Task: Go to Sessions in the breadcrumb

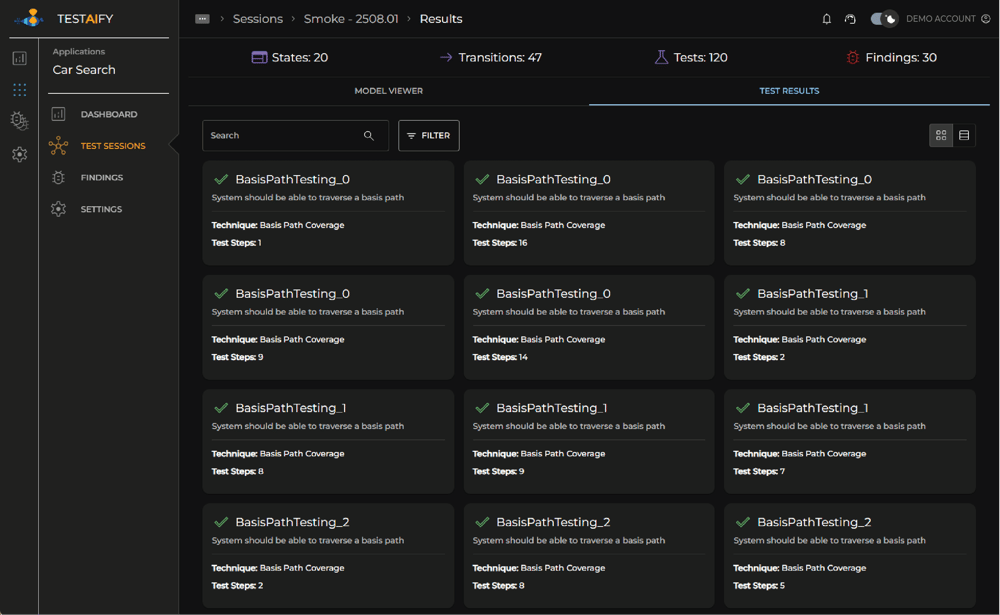Action: coord(257,19)
